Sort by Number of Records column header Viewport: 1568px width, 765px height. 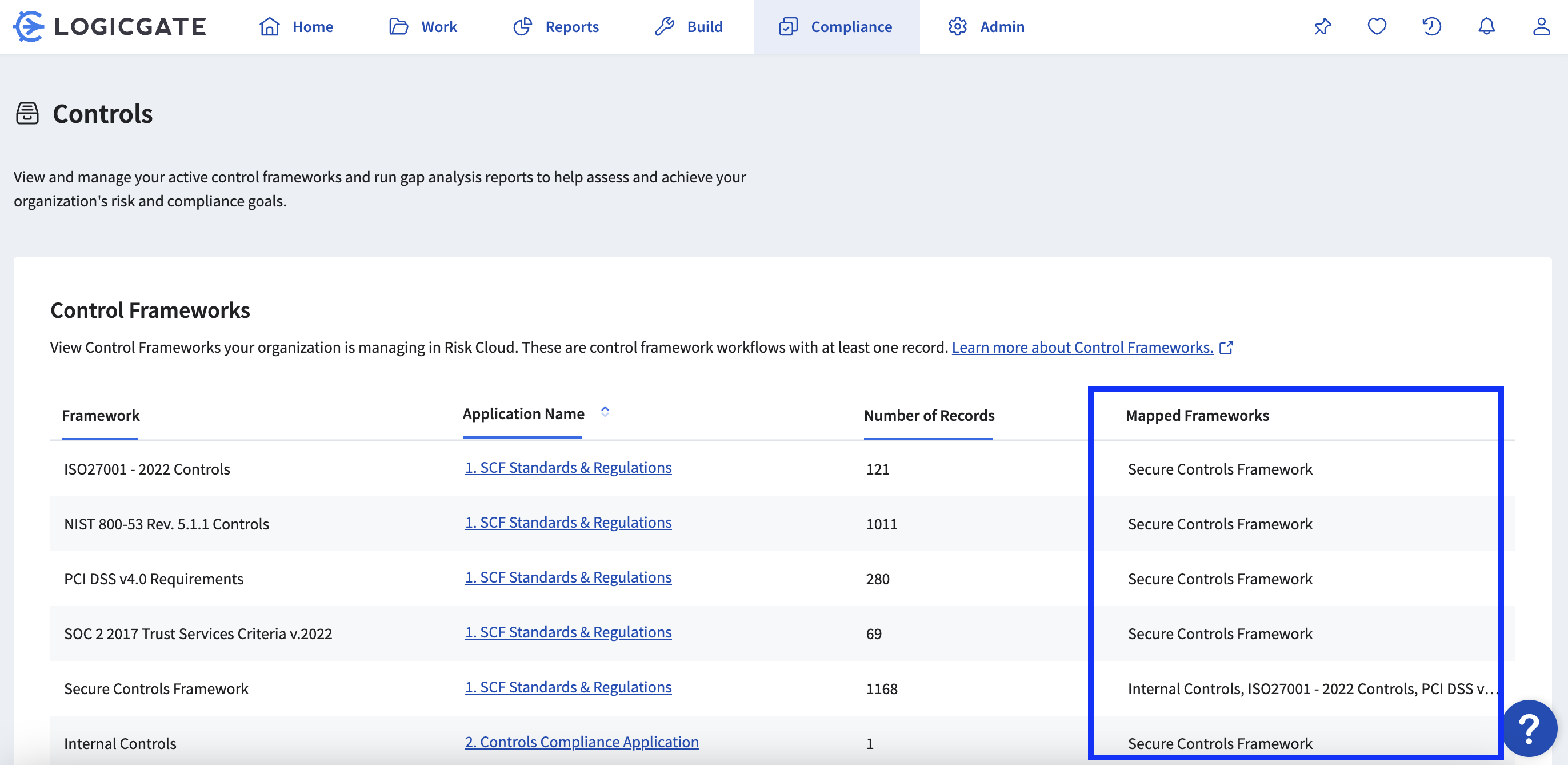[x=929, y=416]
